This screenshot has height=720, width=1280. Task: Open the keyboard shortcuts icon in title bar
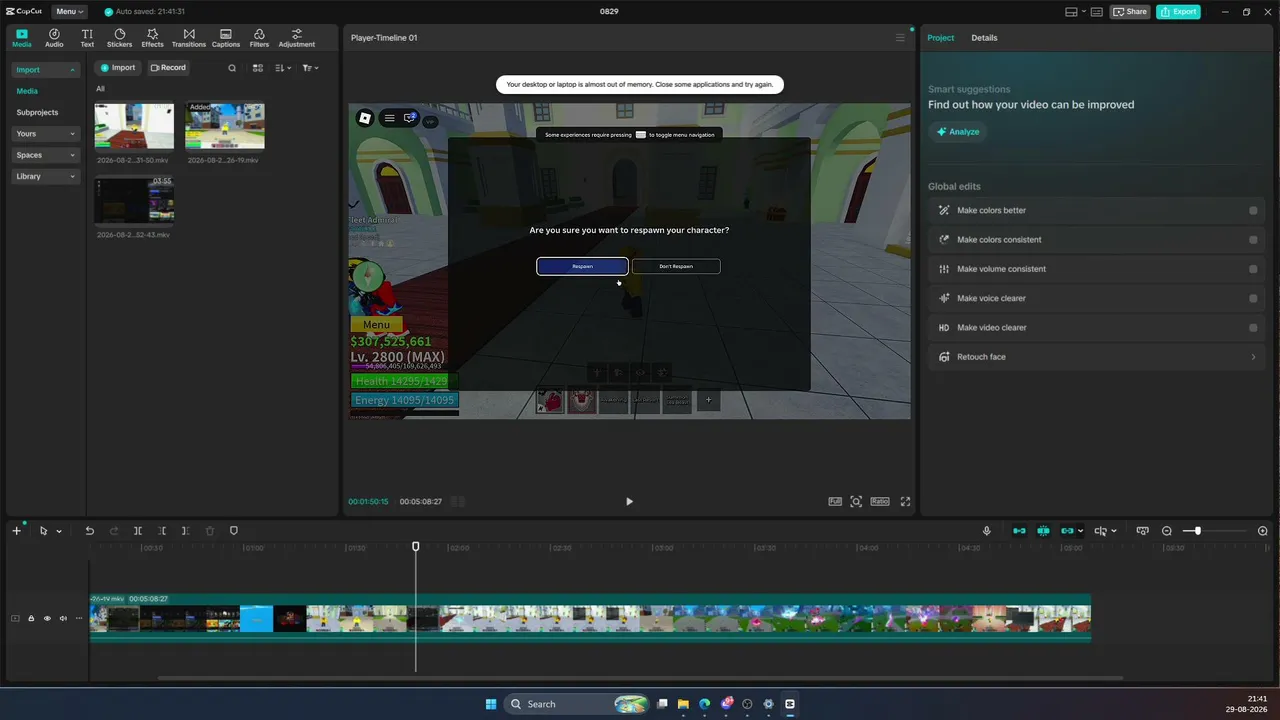(x=1097, y=12)
